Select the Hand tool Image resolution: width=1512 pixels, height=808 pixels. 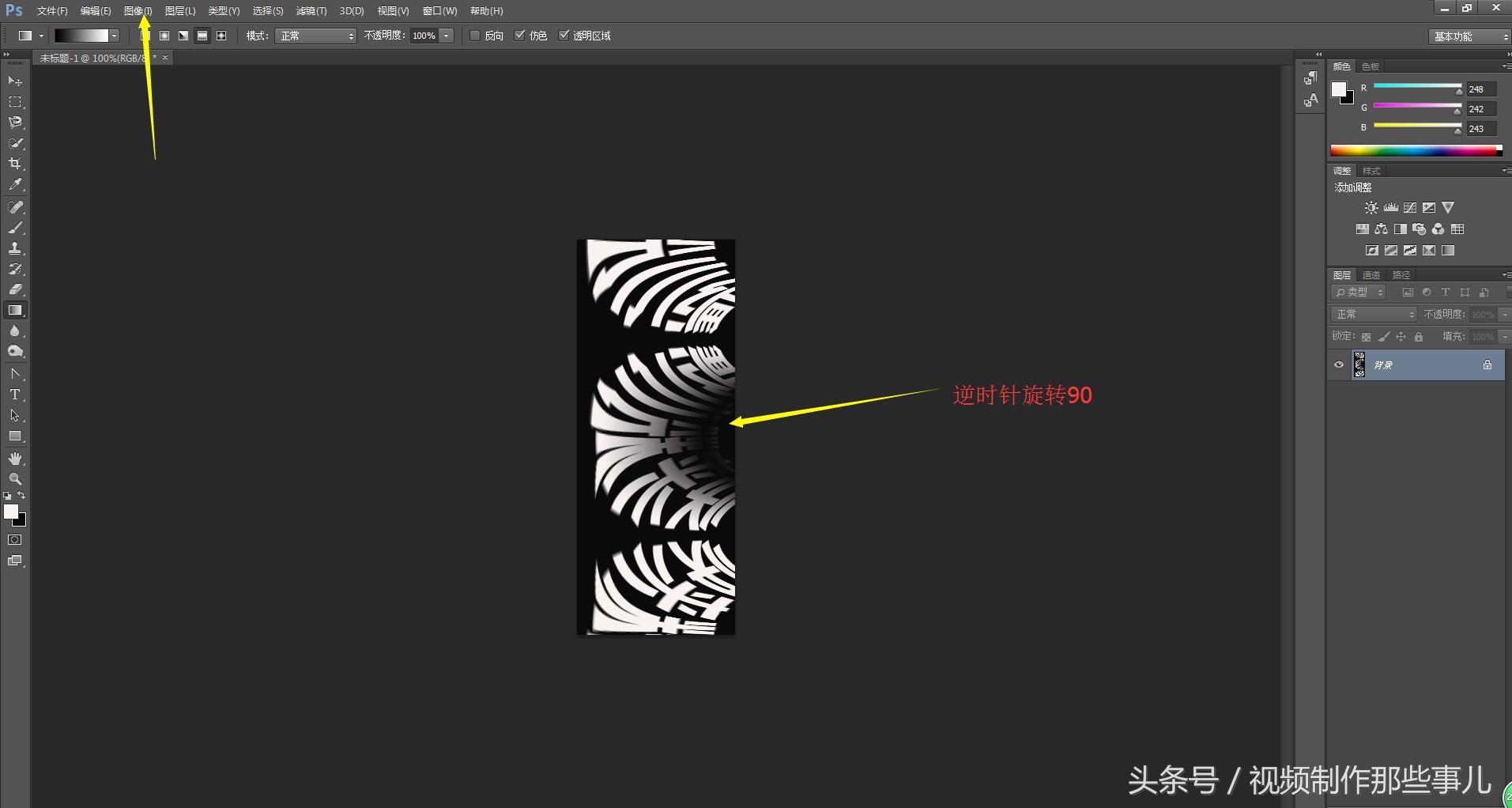click(x=15, y=459)
